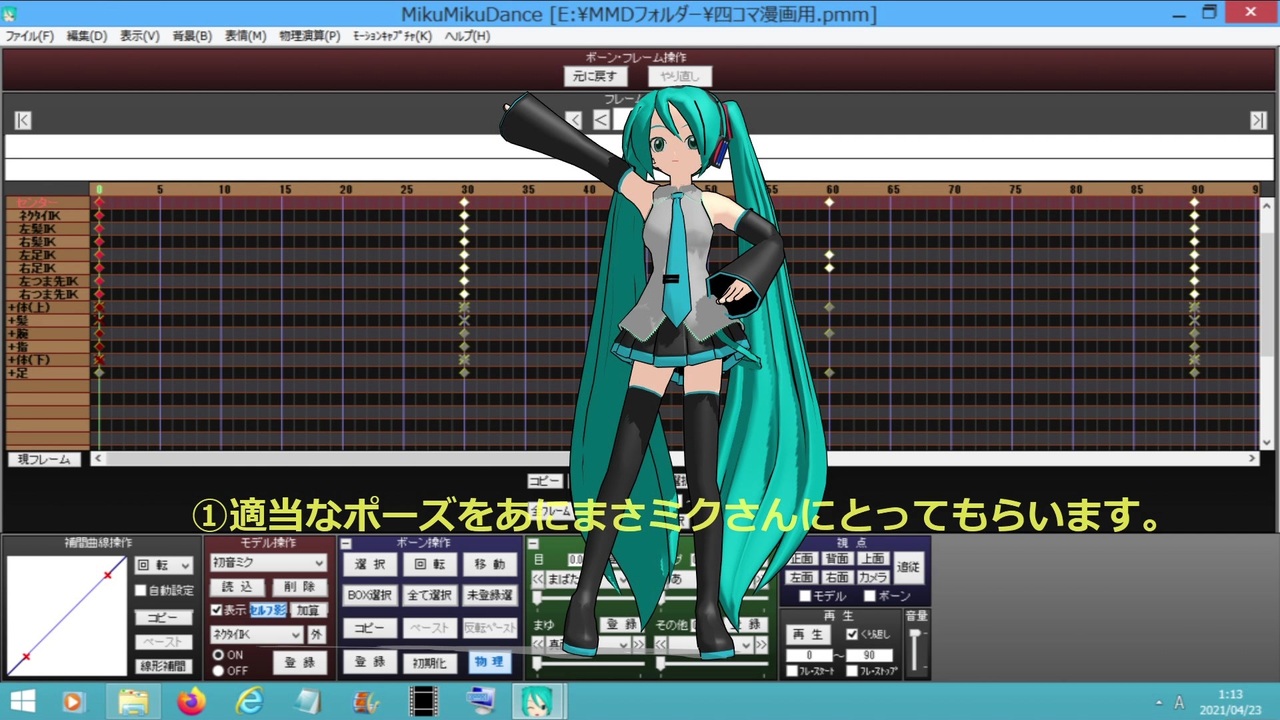This screenshot has width=1280, height=720.
Task: Select the frame 0 keyframe of センター
Action: [99, 202]
